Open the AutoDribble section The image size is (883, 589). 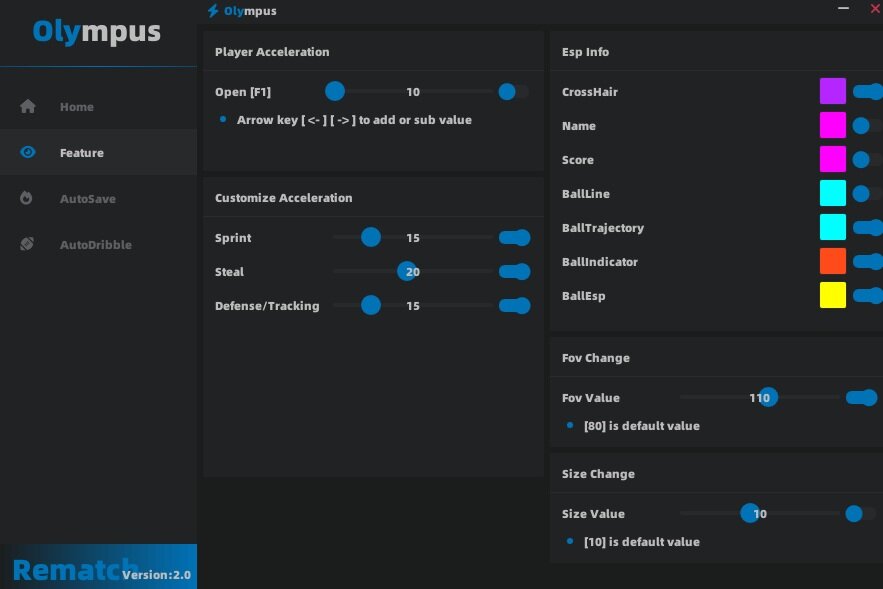[99, 244]
